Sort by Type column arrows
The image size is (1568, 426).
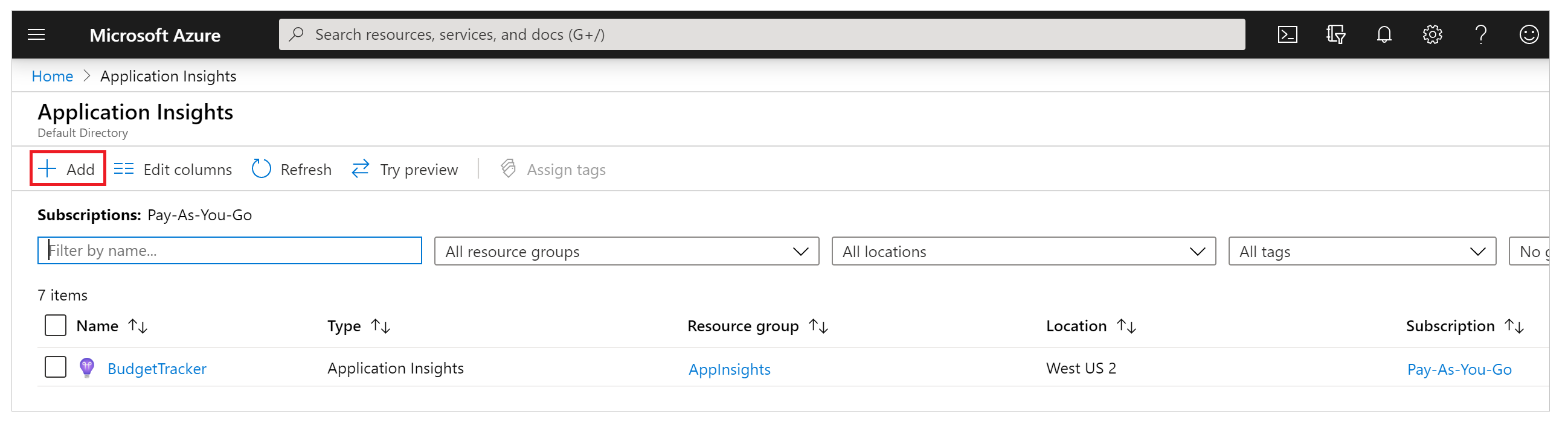381,326
